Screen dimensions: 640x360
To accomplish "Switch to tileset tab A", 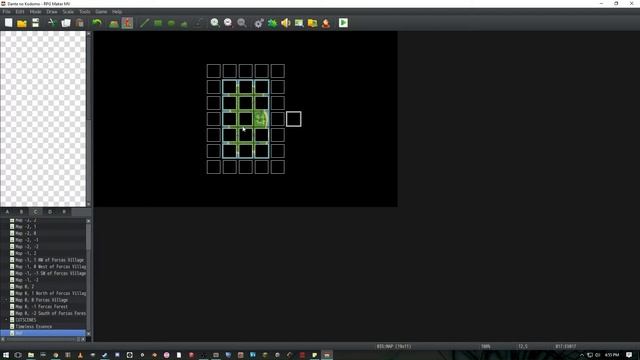I will point(7,212).
